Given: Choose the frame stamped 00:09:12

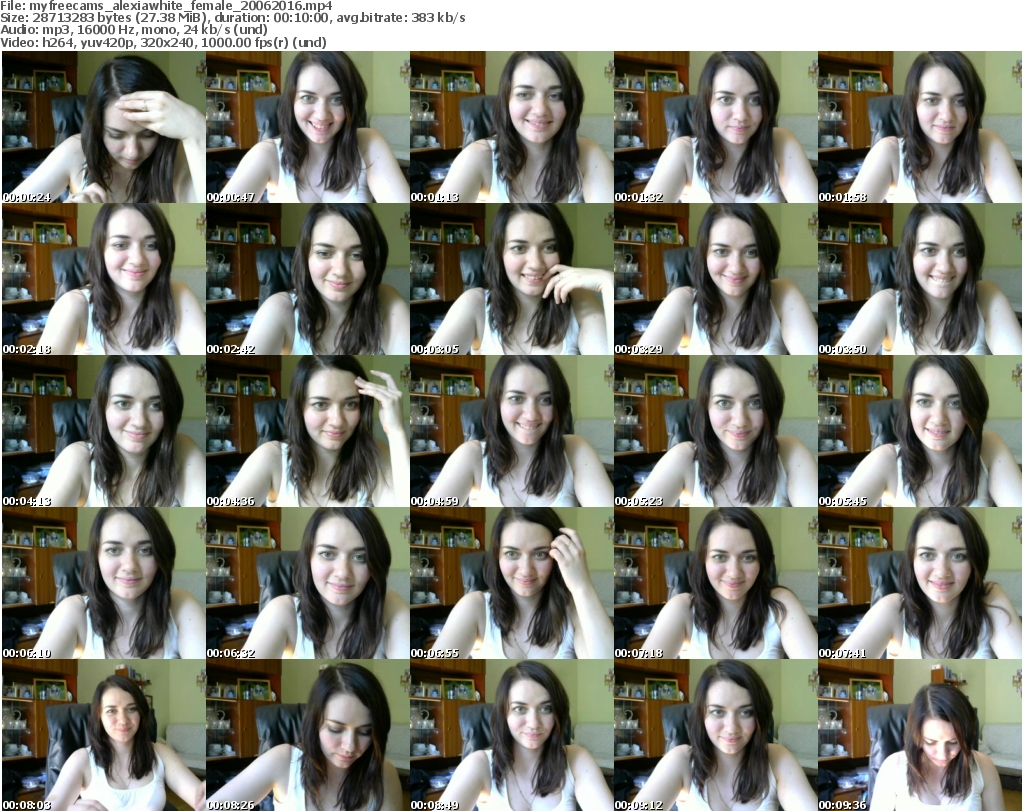Looking at the screenshot, I should tap(716, 735).
